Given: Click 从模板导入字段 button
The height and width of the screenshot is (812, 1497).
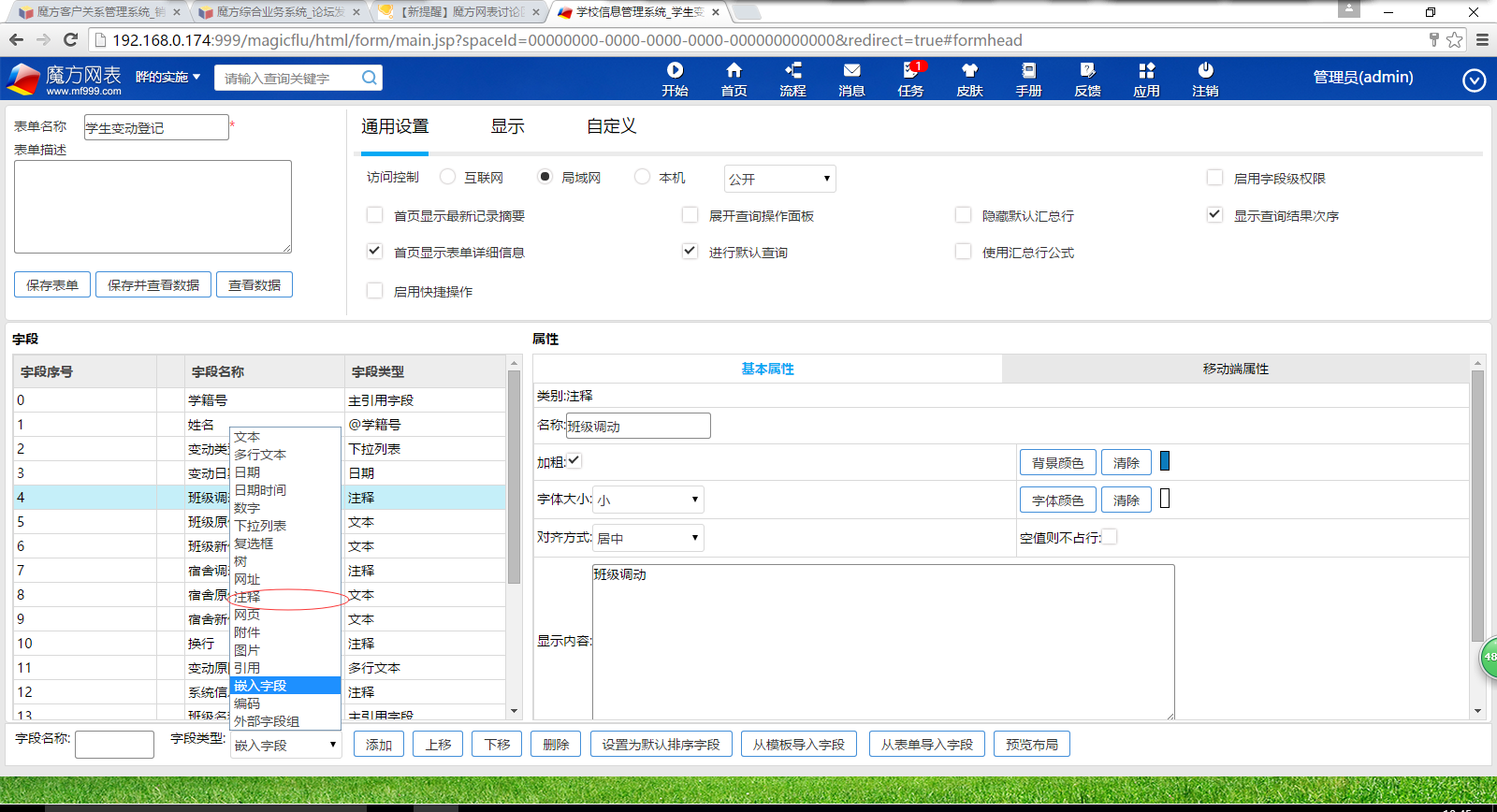Looking at the screenshot, I should pos(799,744).
